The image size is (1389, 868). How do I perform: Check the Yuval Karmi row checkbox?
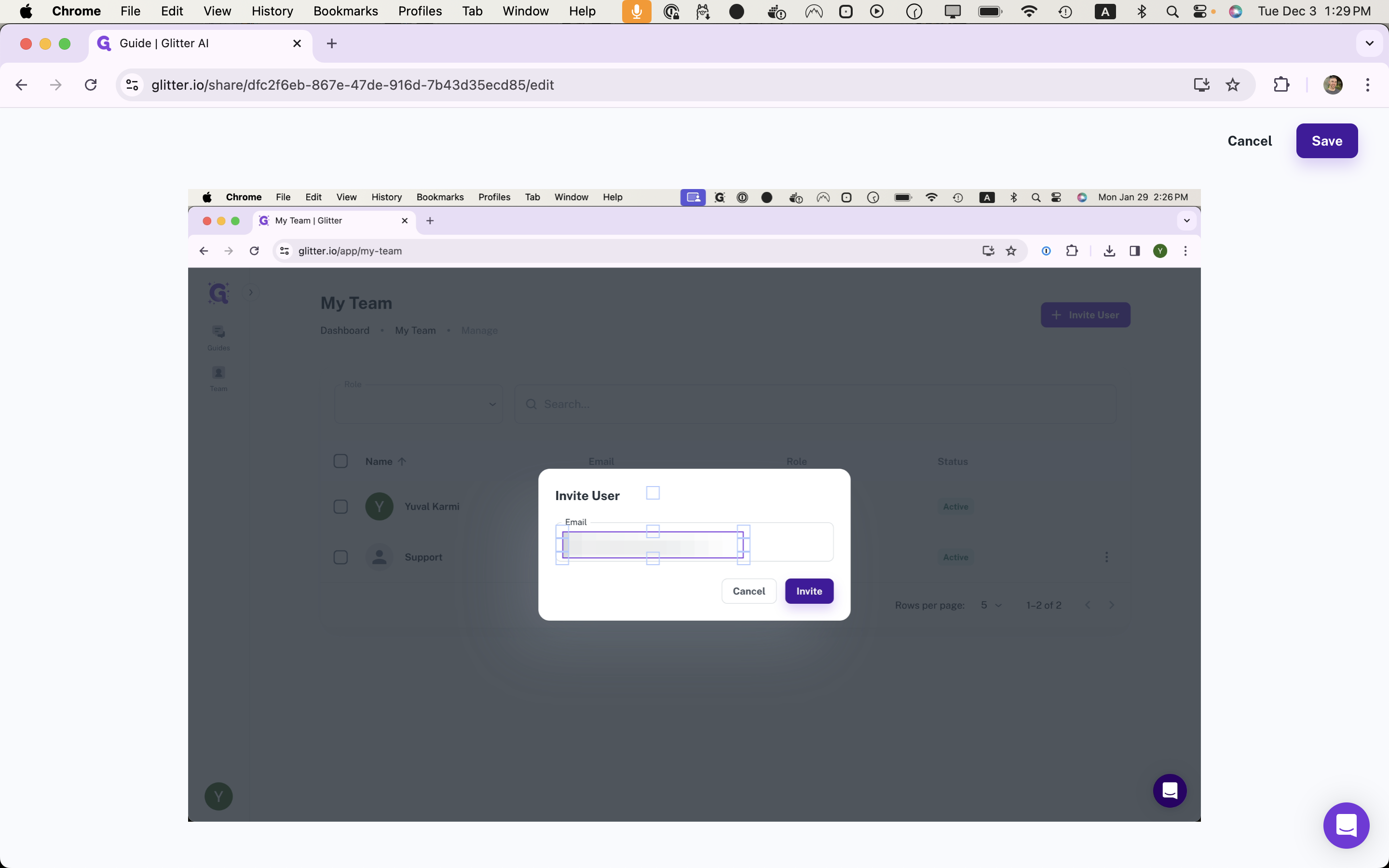[x=340, y=506]
